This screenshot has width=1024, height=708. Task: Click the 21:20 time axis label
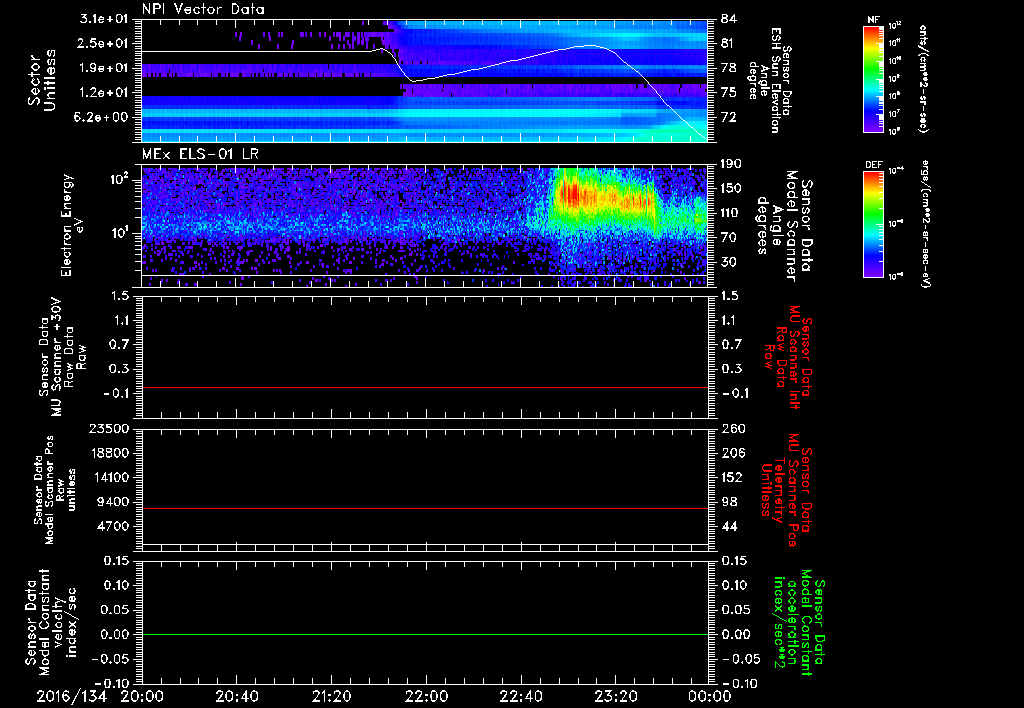[331, 696]
